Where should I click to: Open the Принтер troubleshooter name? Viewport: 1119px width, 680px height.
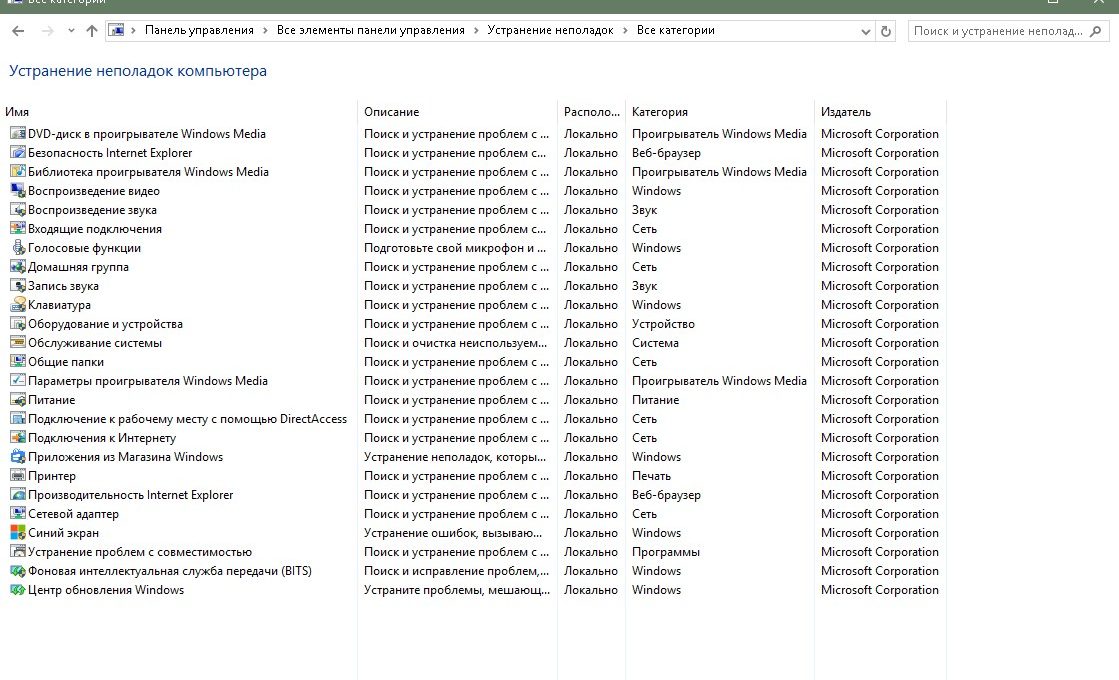51,476
